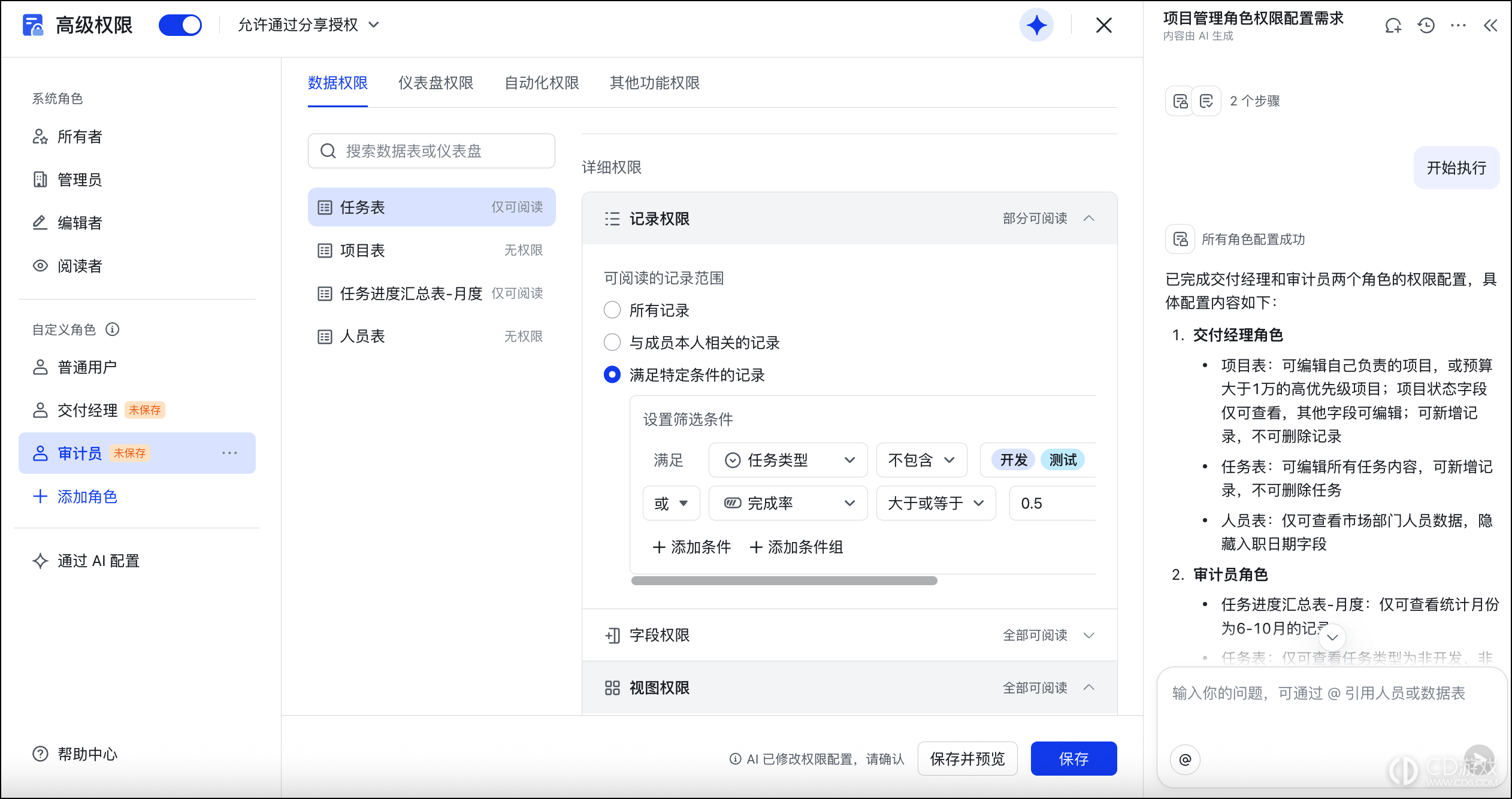Viewport: 1512px width, 799px height.
Task: Open more options for 审计员 role
Action: [x=229, y=453]
